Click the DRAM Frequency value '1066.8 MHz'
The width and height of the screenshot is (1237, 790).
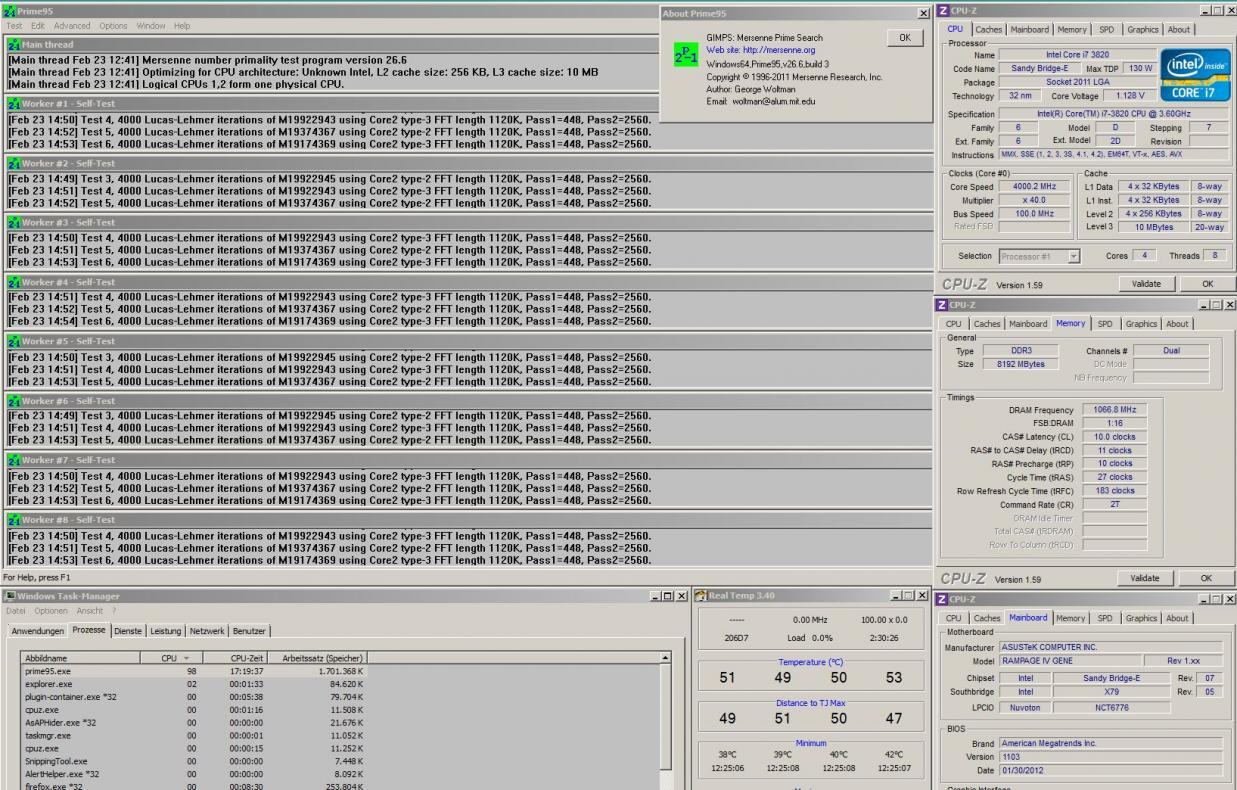click(x=1115, y=409)
